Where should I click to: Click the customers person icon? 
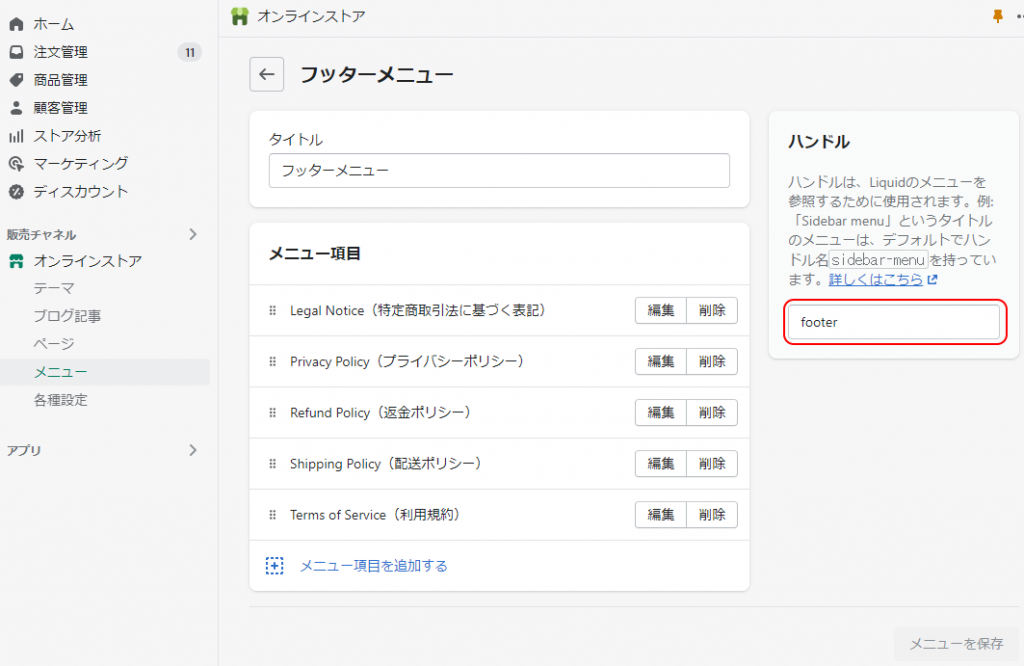[x=16, y=108]
